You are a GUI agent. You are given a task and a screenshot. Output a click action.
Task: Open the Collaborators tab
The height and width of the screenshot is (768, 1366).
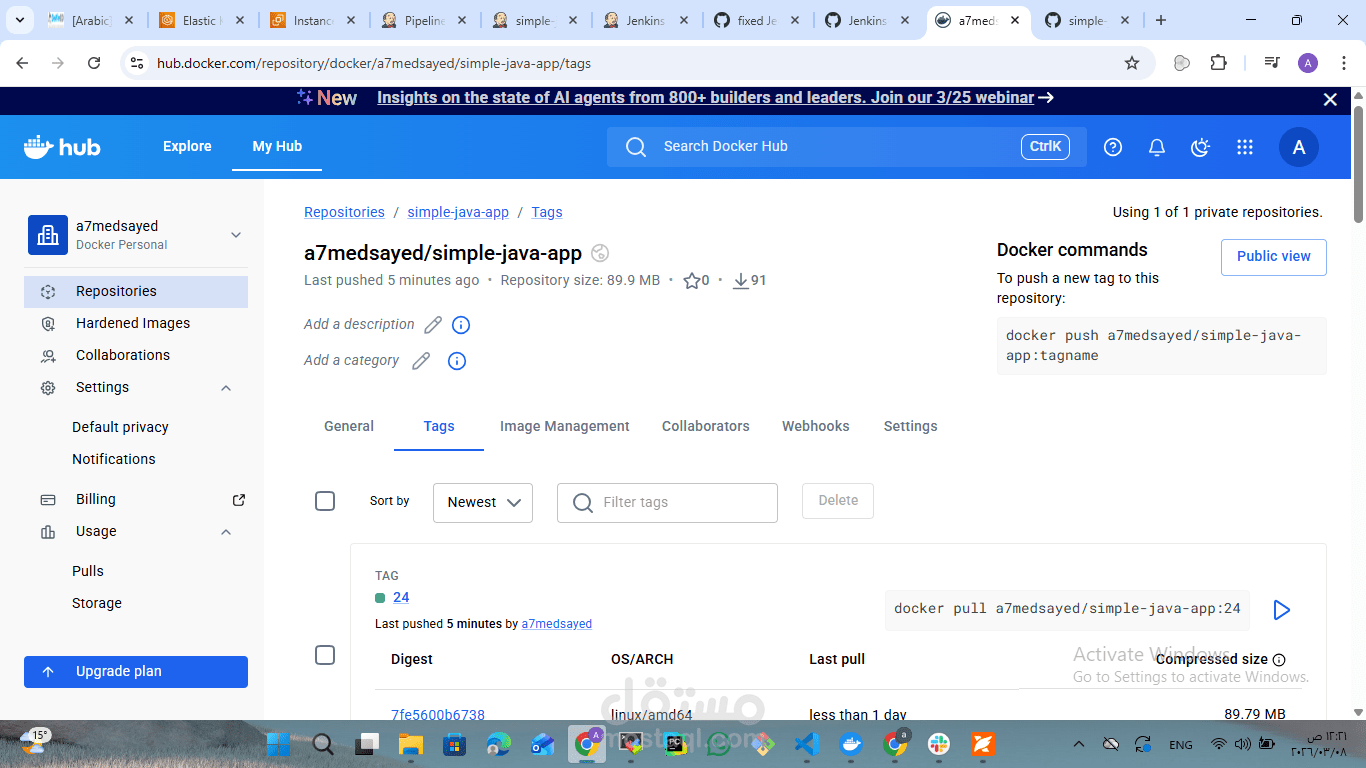(x=706, y=426)
